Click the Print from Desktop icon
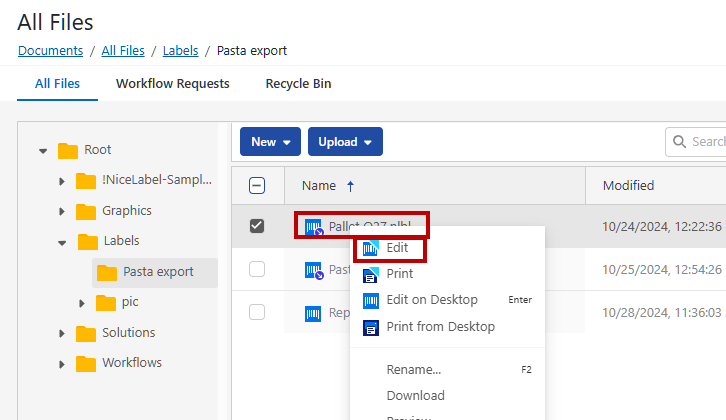 click(370, 328)
